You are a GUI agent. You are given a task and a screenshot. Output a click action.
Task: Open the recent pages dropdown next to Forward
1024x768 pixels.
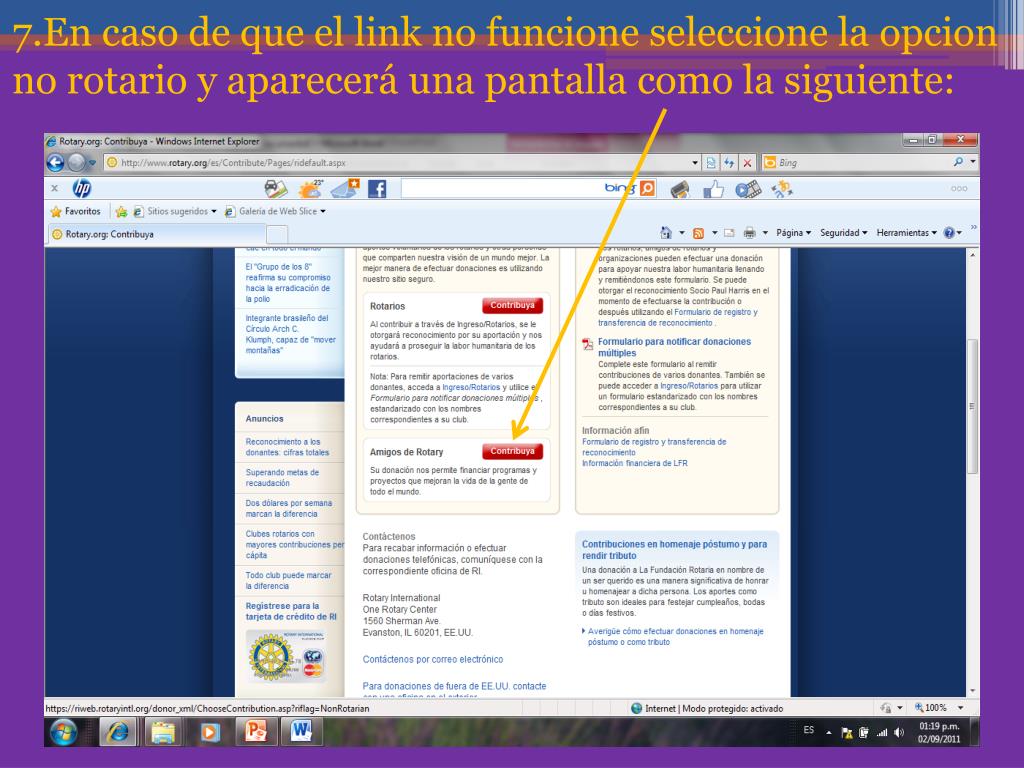coord(92,163)
